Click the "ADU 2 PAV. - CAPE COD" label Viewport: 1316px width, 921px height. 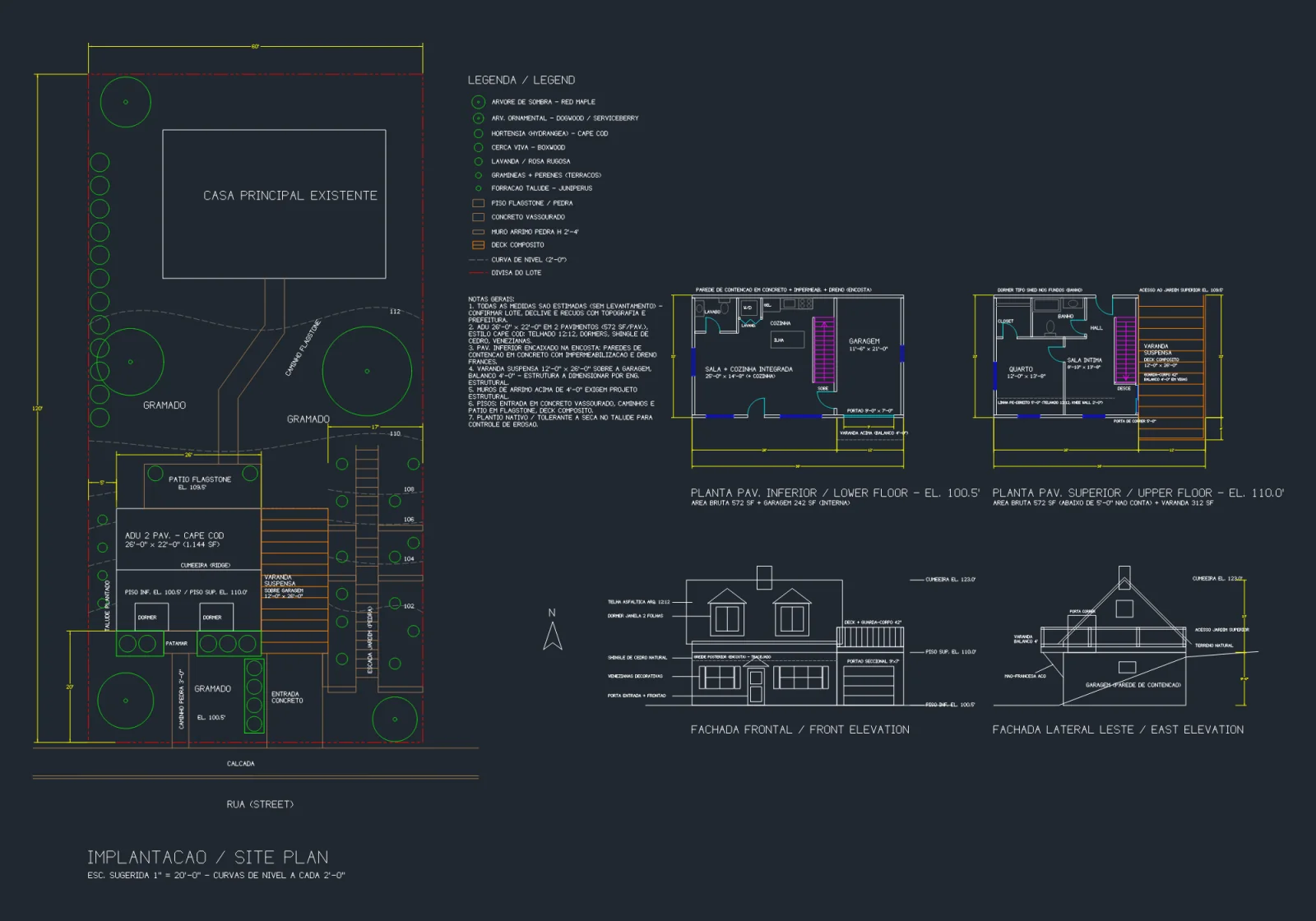pyautogui.click(x=174, y=535)
